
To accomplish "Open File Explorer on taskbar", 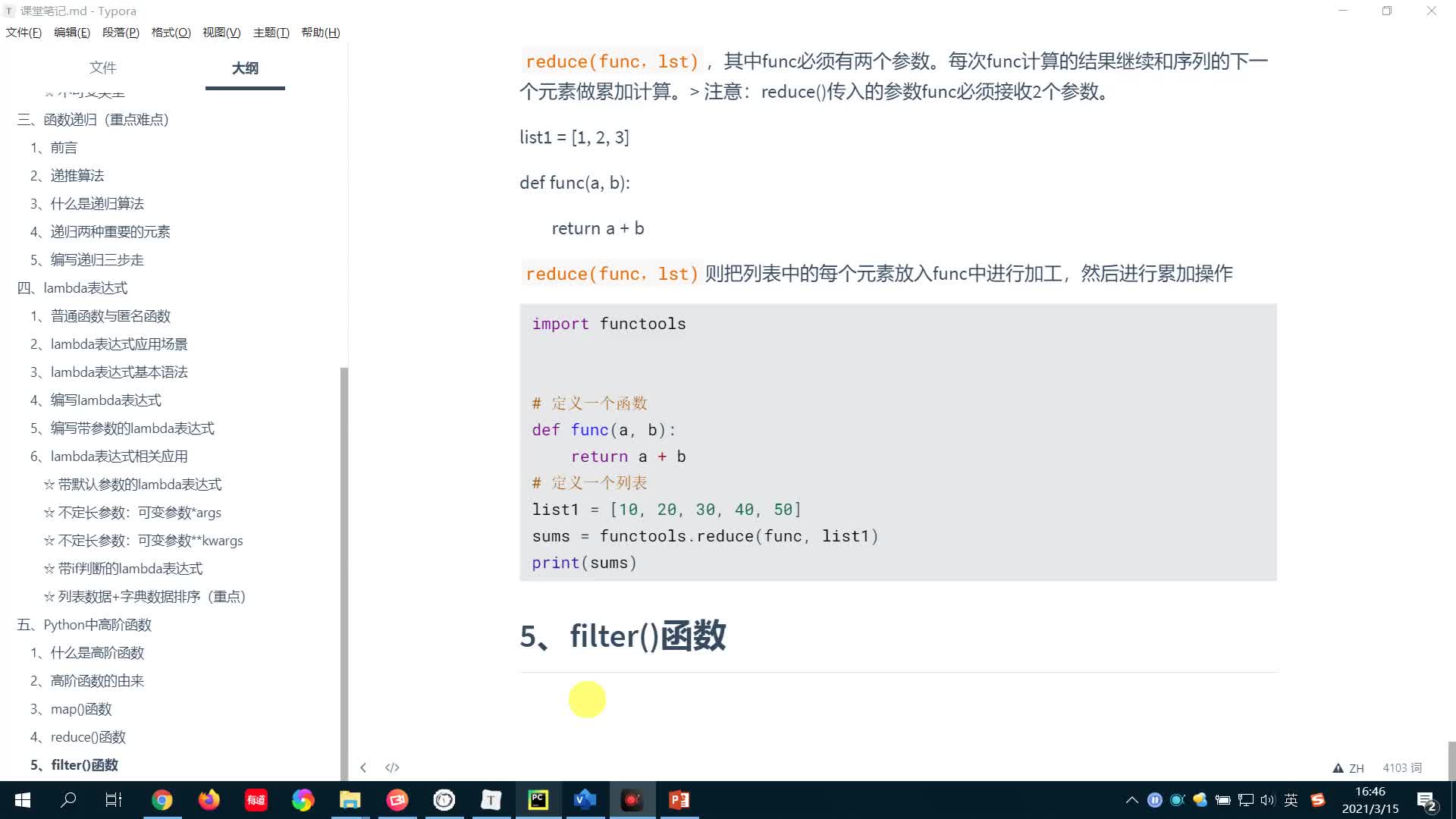I will tap(350, 800).
